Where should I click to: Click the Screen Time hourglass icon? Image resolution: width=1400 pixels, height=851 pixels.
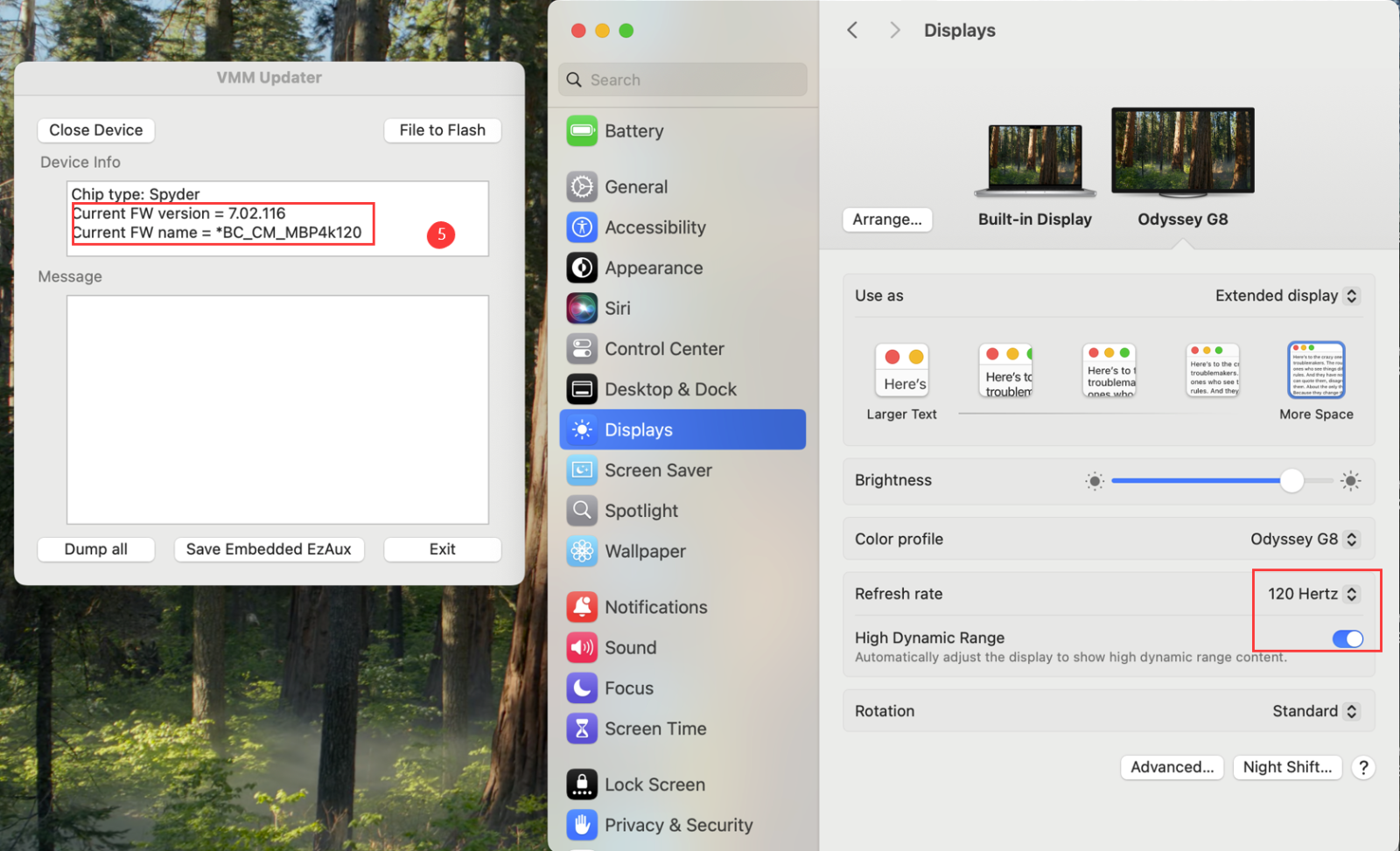coord(582,729)
